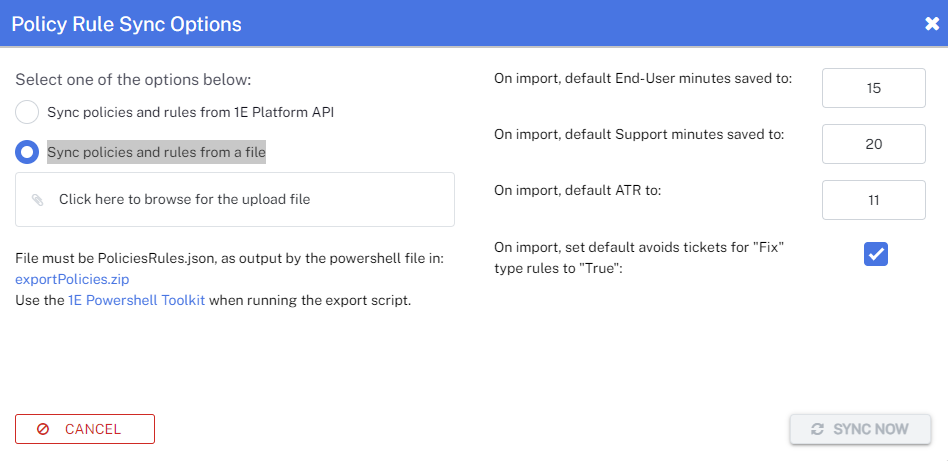Click the "default End-User minutes saved to" label
This screenshot has height=462, width=948.
tap(643, 78)
